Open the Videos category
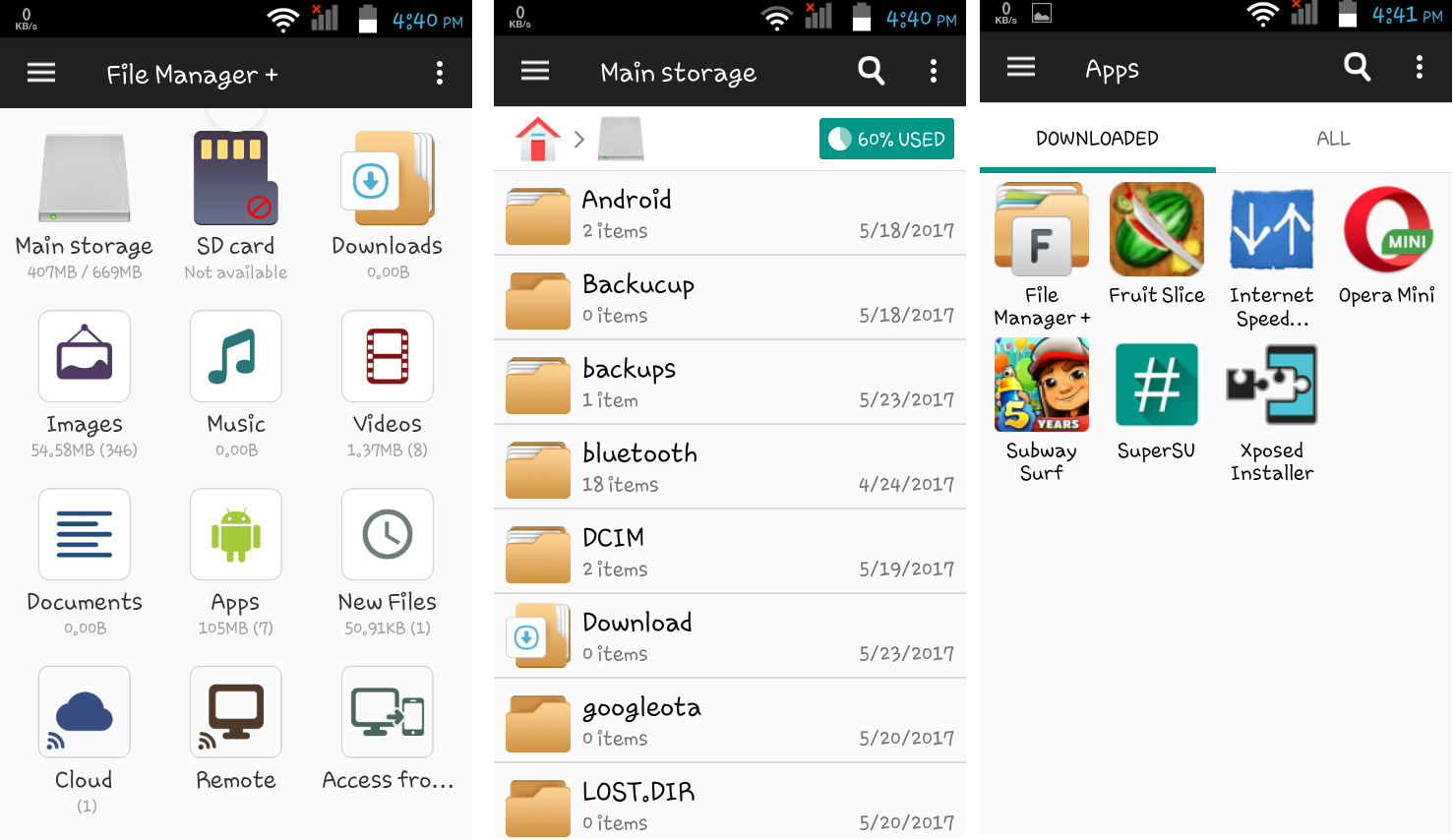 [388, 356]
